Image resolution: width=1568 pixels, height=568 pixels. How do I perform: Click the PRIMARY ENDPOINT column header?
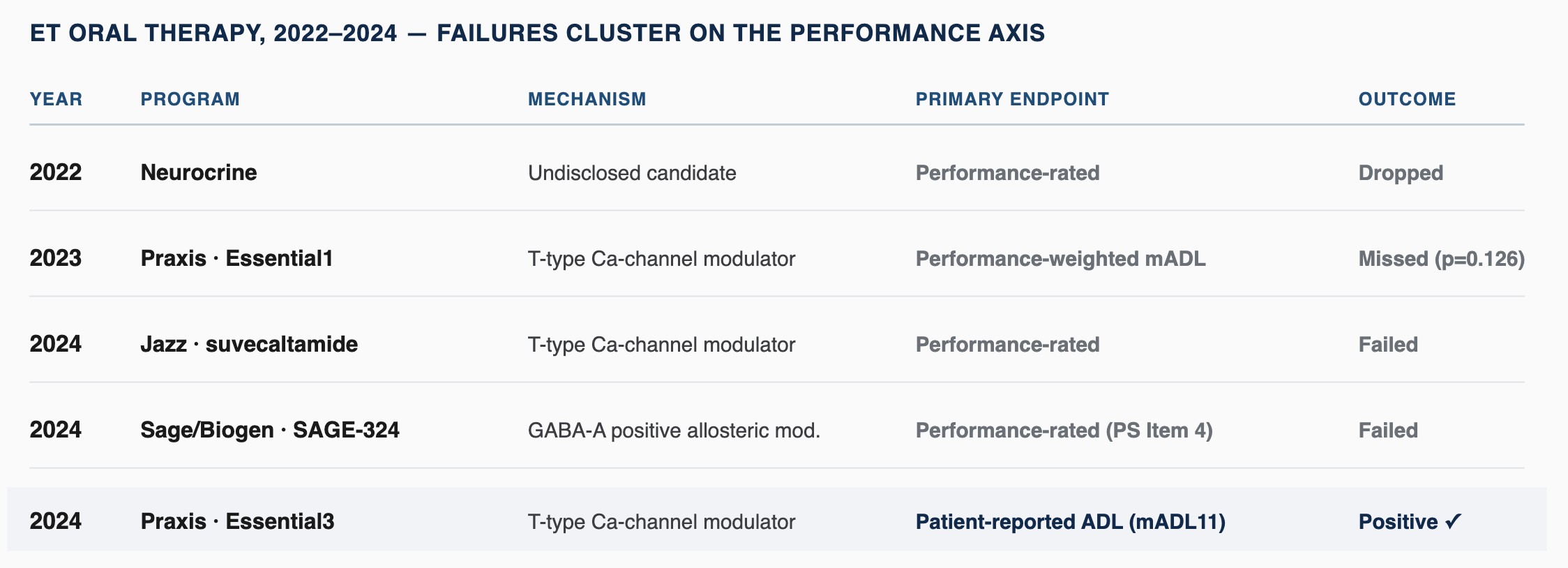tap(1012, 99)
